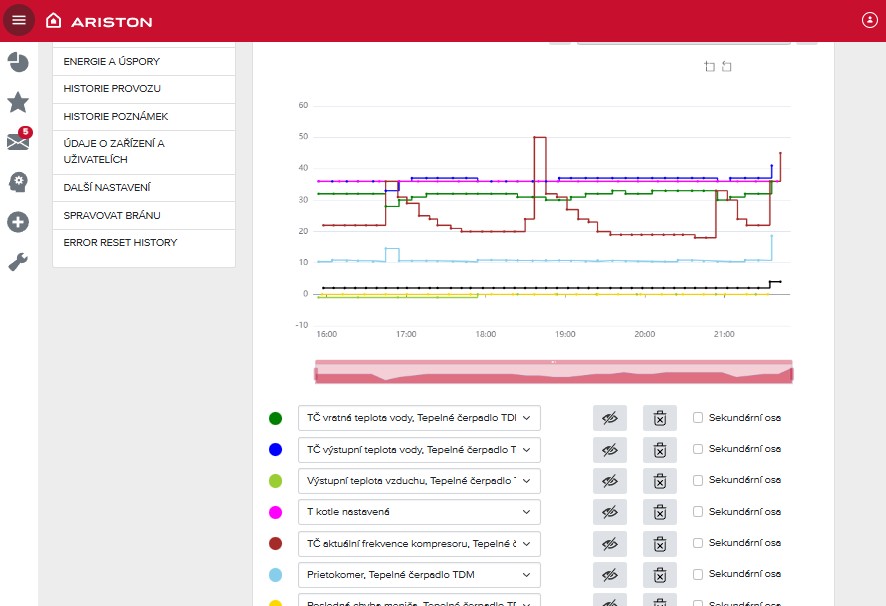Screen dimensions: 886x606
Task: Open the pie chart dashboard icon
Action: (x=18, y=63)
